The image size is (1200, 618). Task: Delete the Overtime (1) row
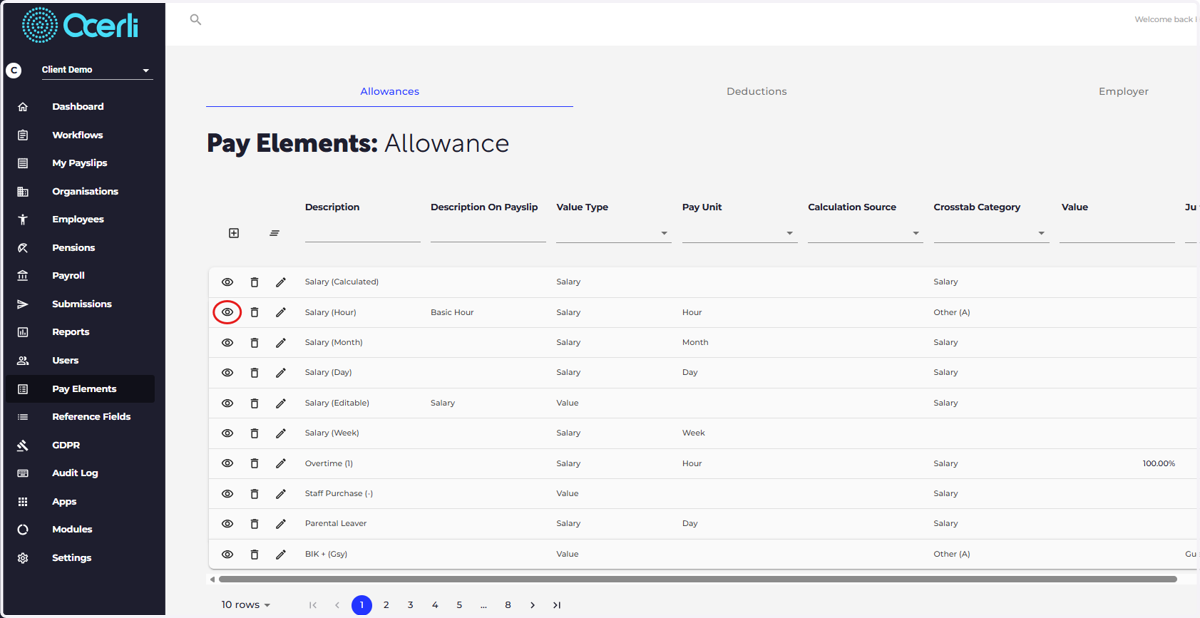click(254, 463)
